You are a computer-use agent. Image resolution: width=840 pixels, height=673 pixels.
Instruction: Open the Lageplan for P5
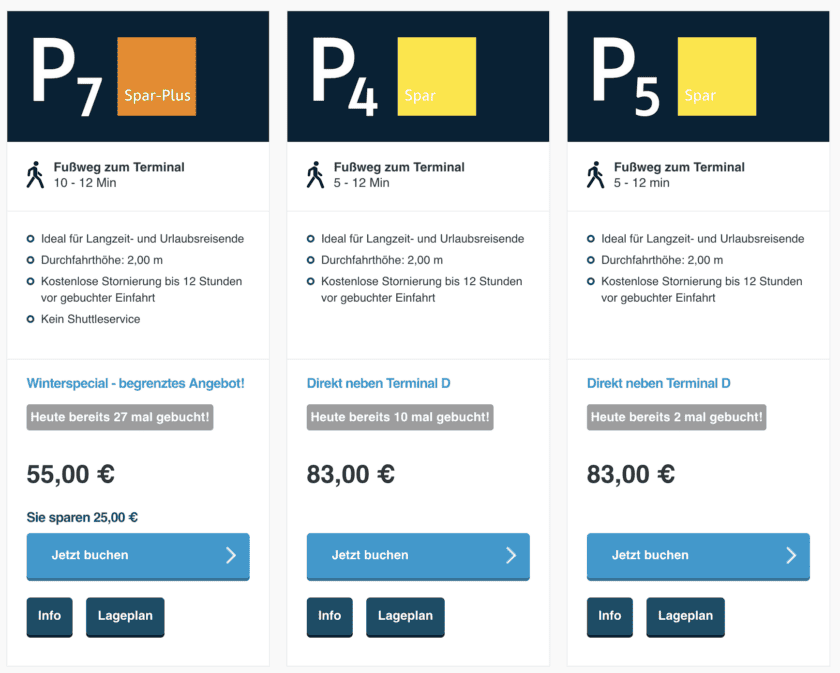685,617
